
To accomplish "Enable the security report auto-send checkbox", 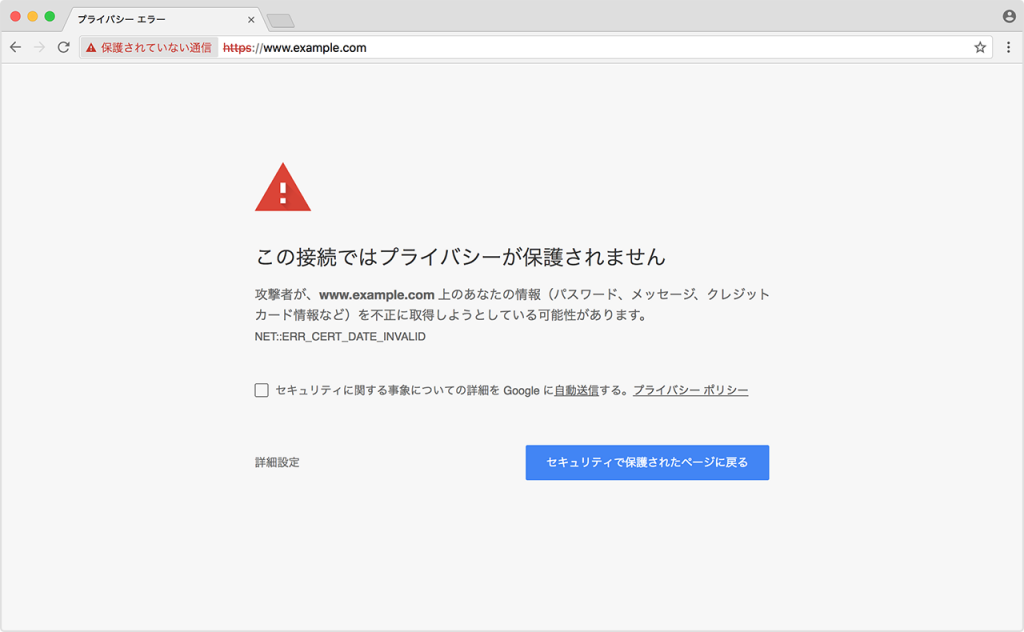I will point(262,389).
